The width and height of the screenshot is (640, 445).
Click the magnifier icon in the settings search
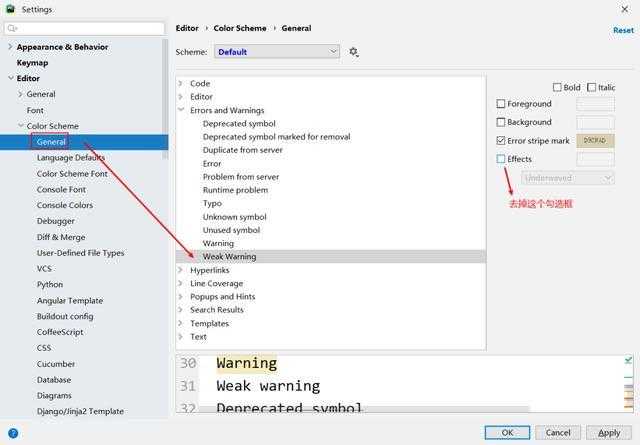[x=12, y=29]
